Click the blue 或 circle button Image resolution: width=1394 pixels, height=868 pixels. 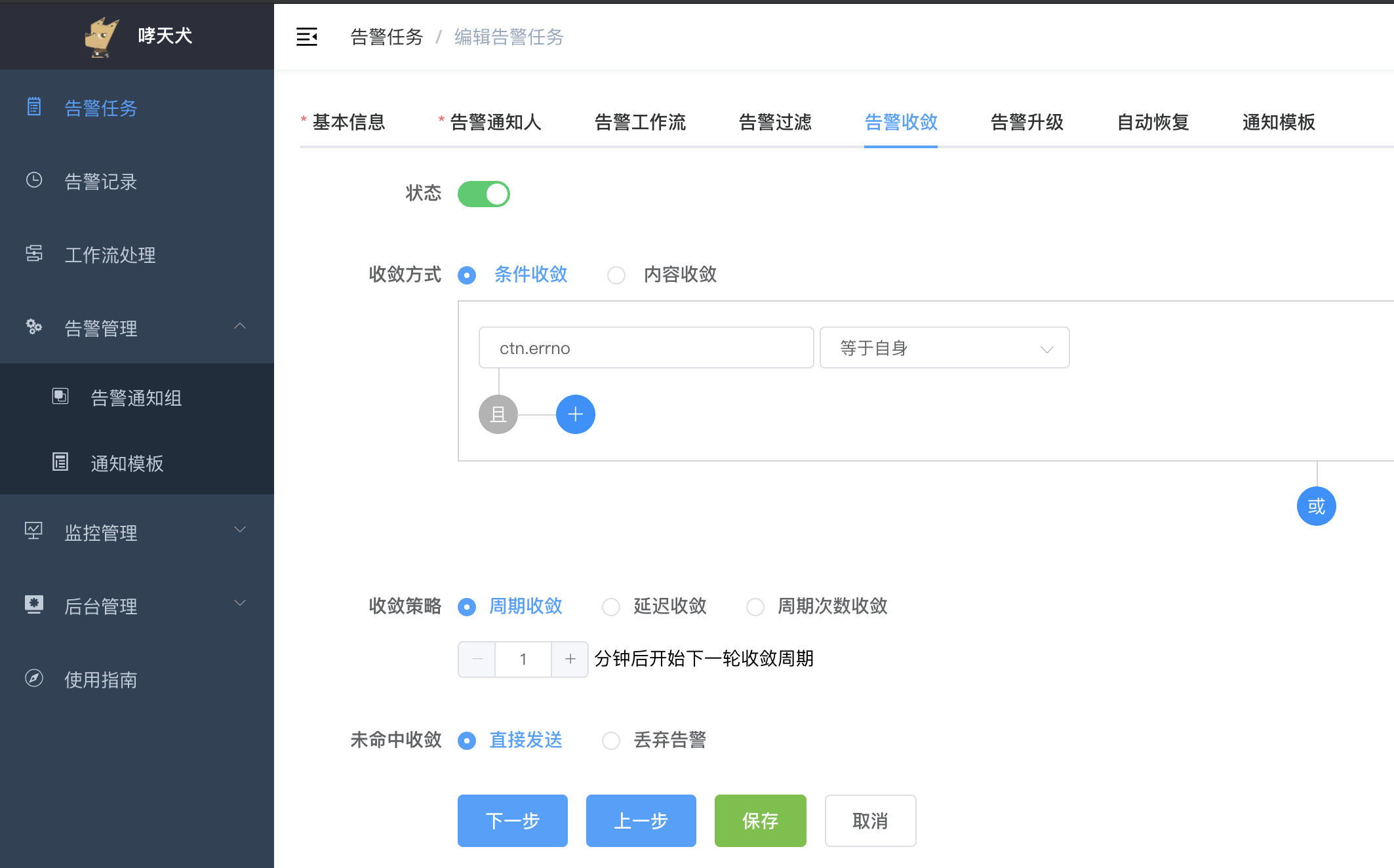(1316, 506)
